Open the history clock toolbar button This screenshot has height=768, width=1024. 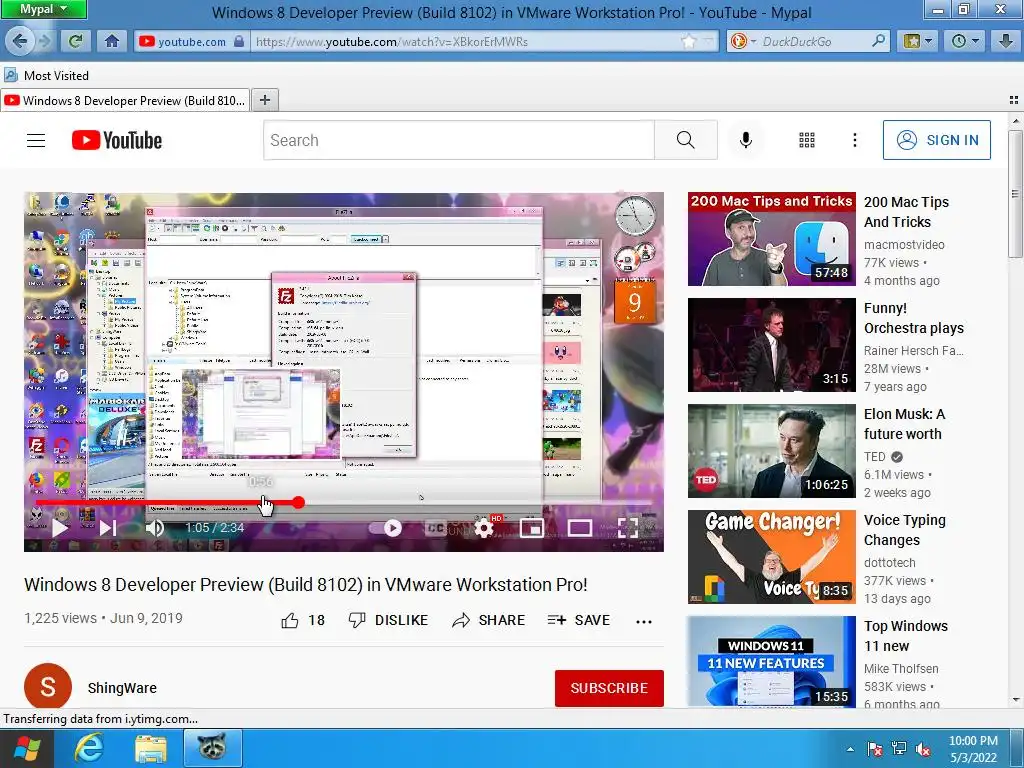[x=964, y=41]
